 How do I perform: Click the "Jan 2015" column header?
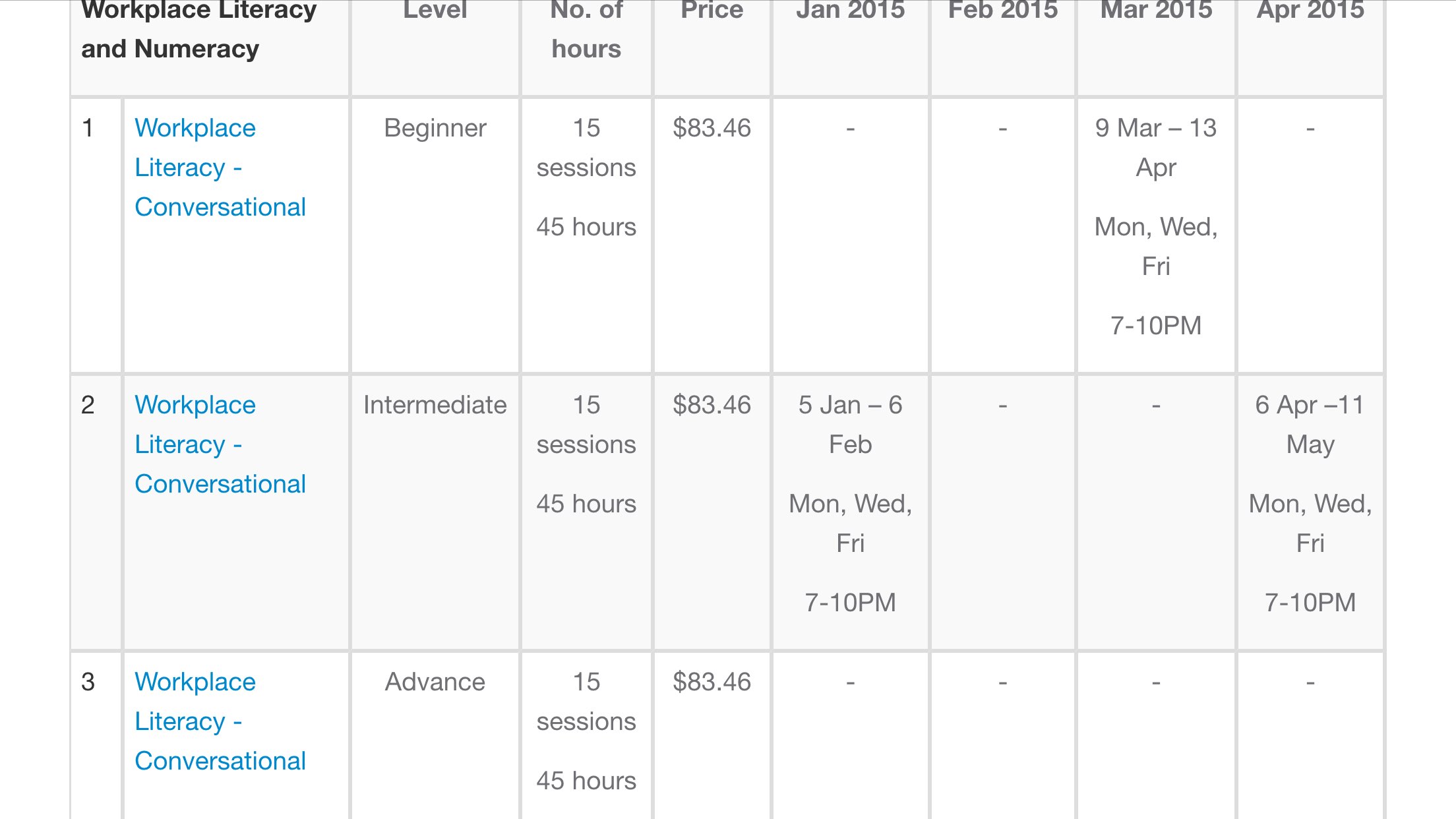850,11
